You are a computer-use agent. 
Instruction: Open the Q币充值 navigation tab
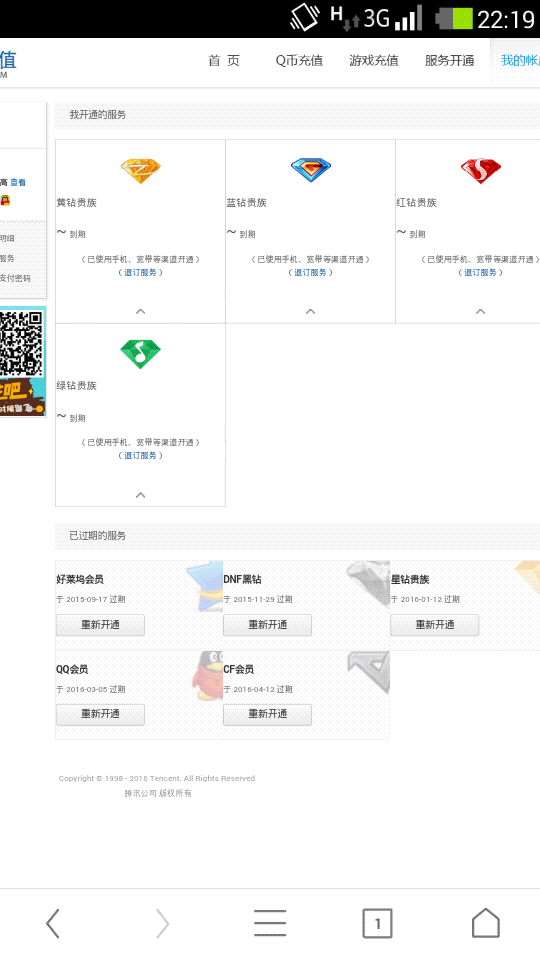point(299,61)
